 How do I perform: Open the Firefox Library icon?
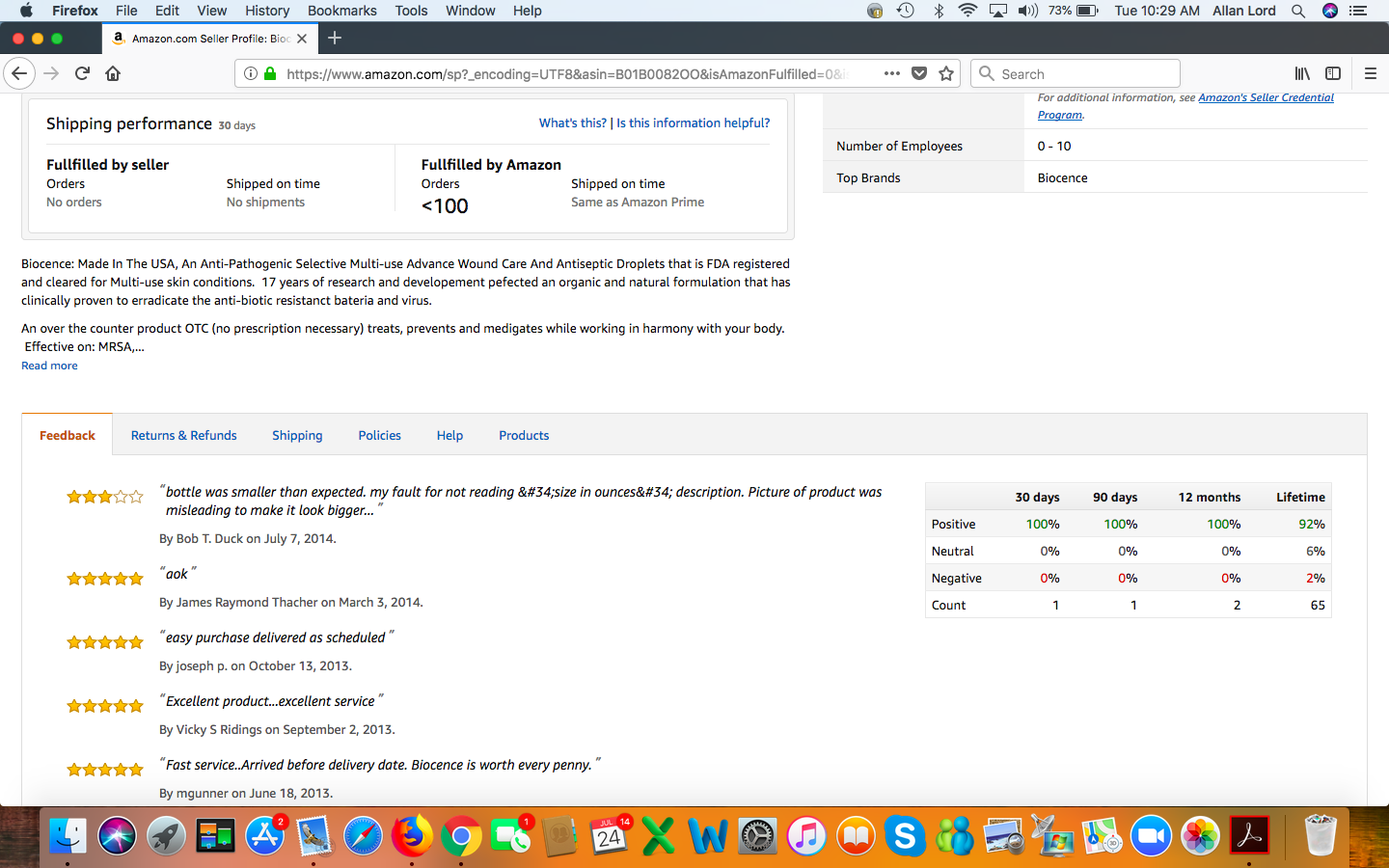[1302, 73]
